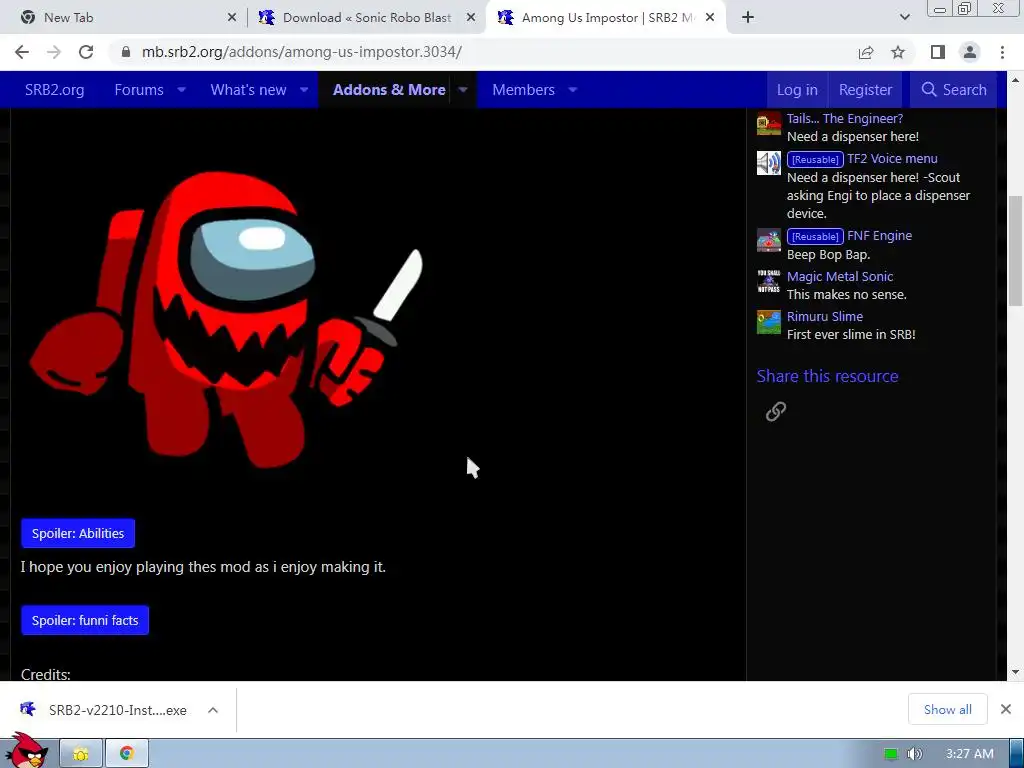Click the scrollbar down arrow
The width and height of the screenshot is (1024, 768).
tap(1016, 672)
